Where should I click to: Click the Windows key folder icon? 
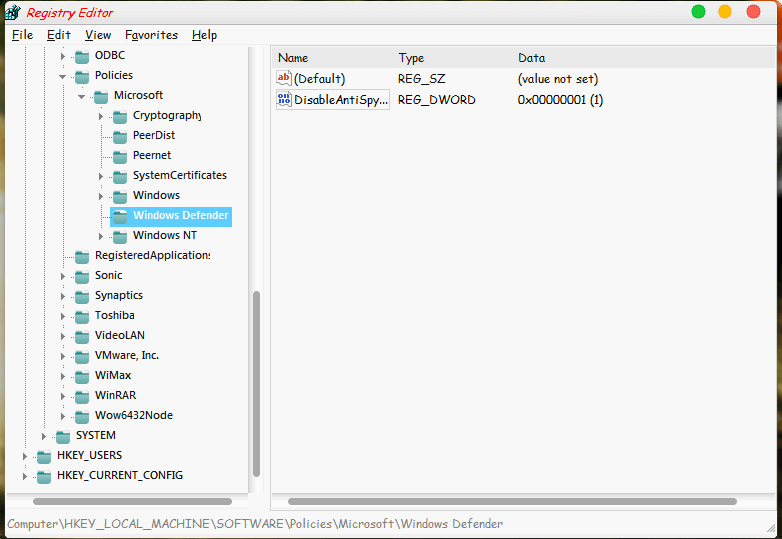pos(120,196)
